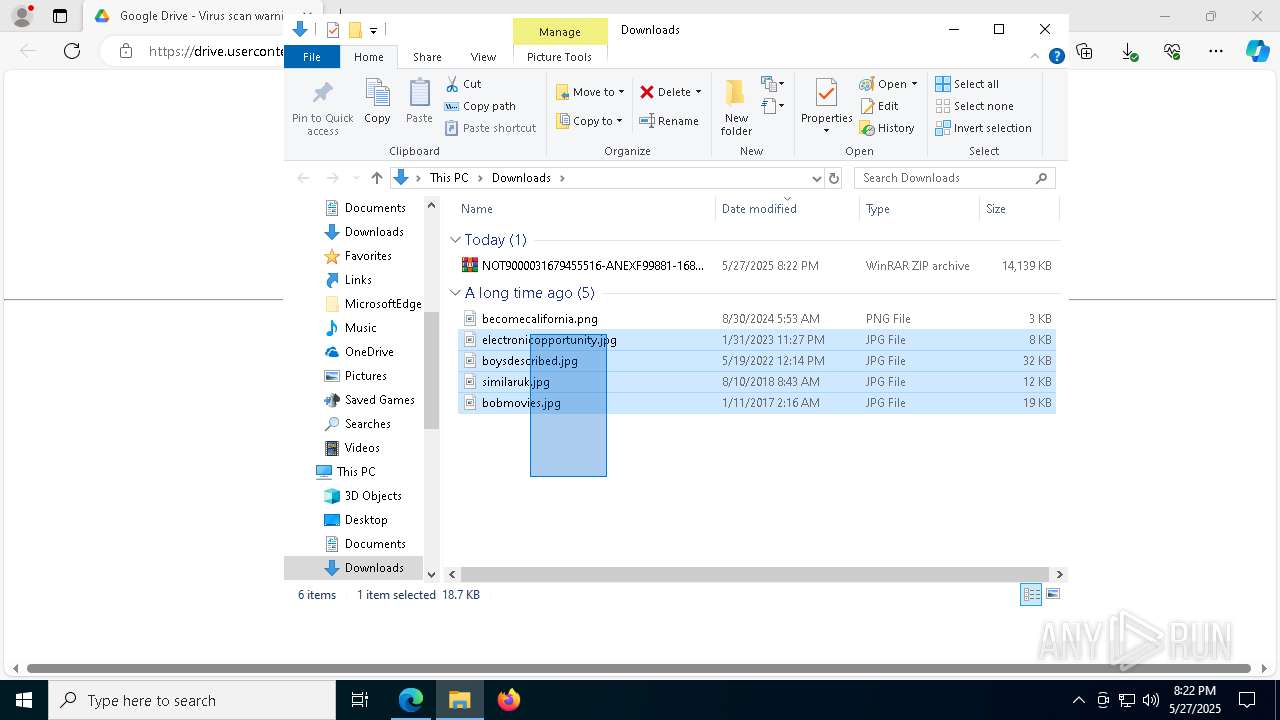Click Type here to search box

(192, 700)
